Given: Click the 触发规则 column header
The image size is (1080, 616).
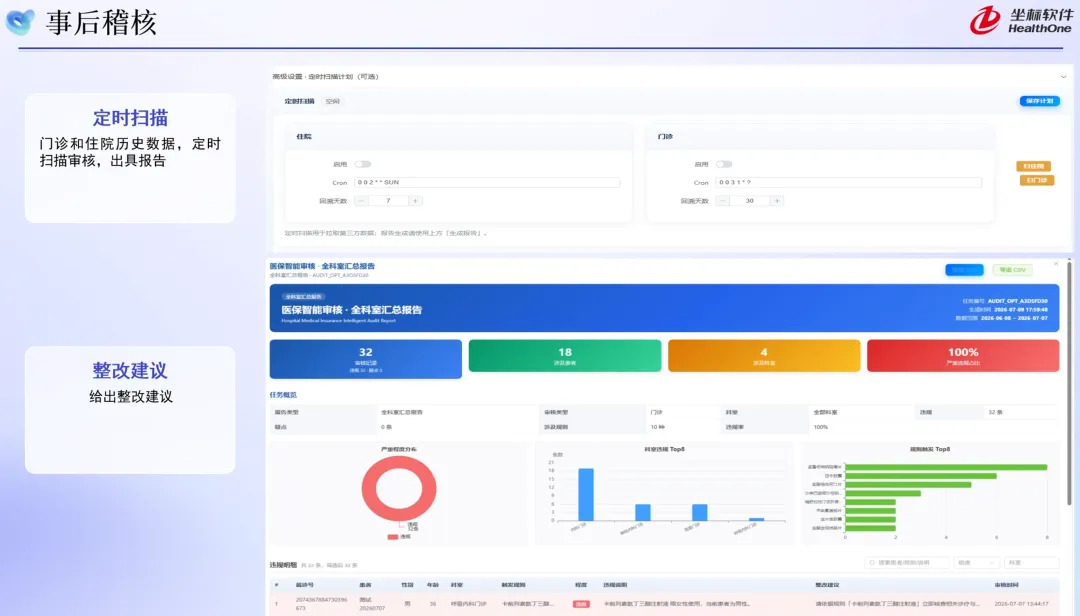Looking at the screenshot, I should tap(512, 585).
